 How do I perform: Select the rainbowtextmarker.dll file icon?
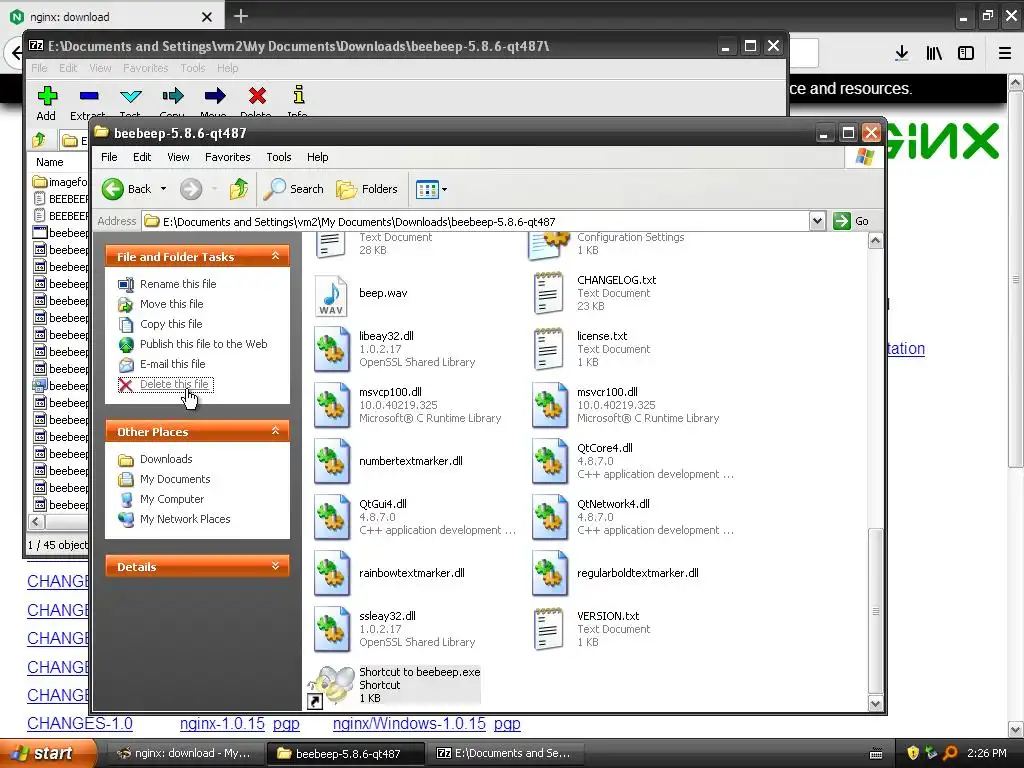pos(331,573)
